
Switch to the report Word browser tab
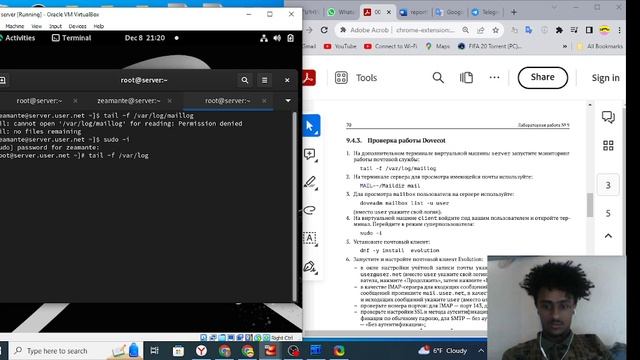pos(413,12)
